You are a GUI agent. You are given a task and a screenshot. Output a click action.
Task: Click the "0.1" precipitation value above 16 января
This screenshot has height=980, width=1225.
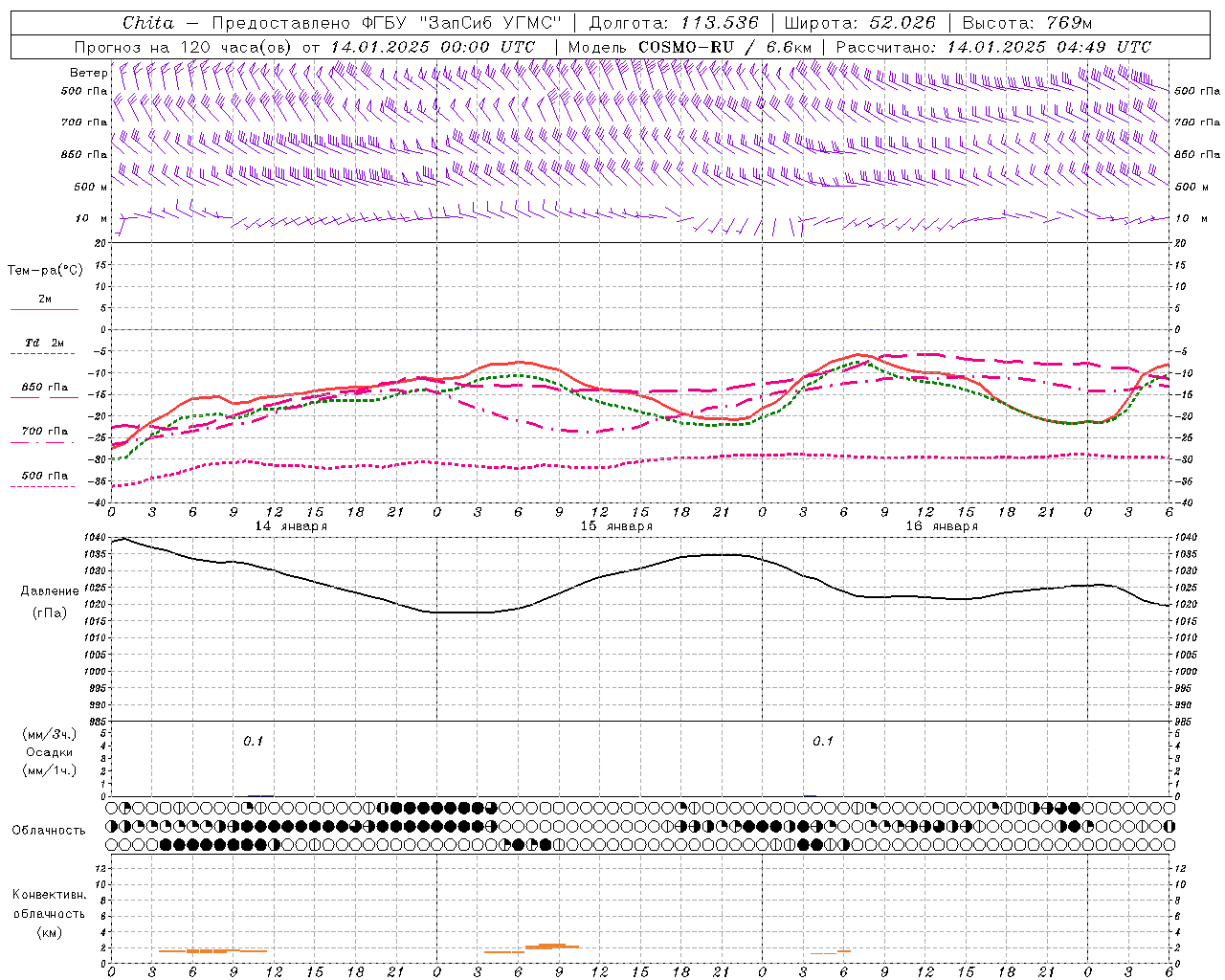pyautogui.click(x=823, y=742)
